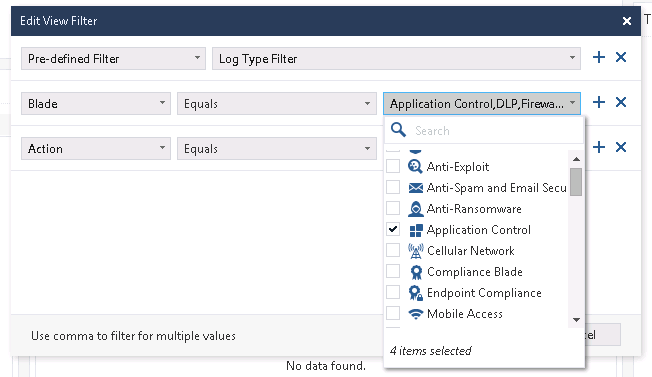The width and height of the screenshot is (652, 377).
Task: Collapse the Application Control,DLP,Firewall values dropdown
Action: click(482, 103)
